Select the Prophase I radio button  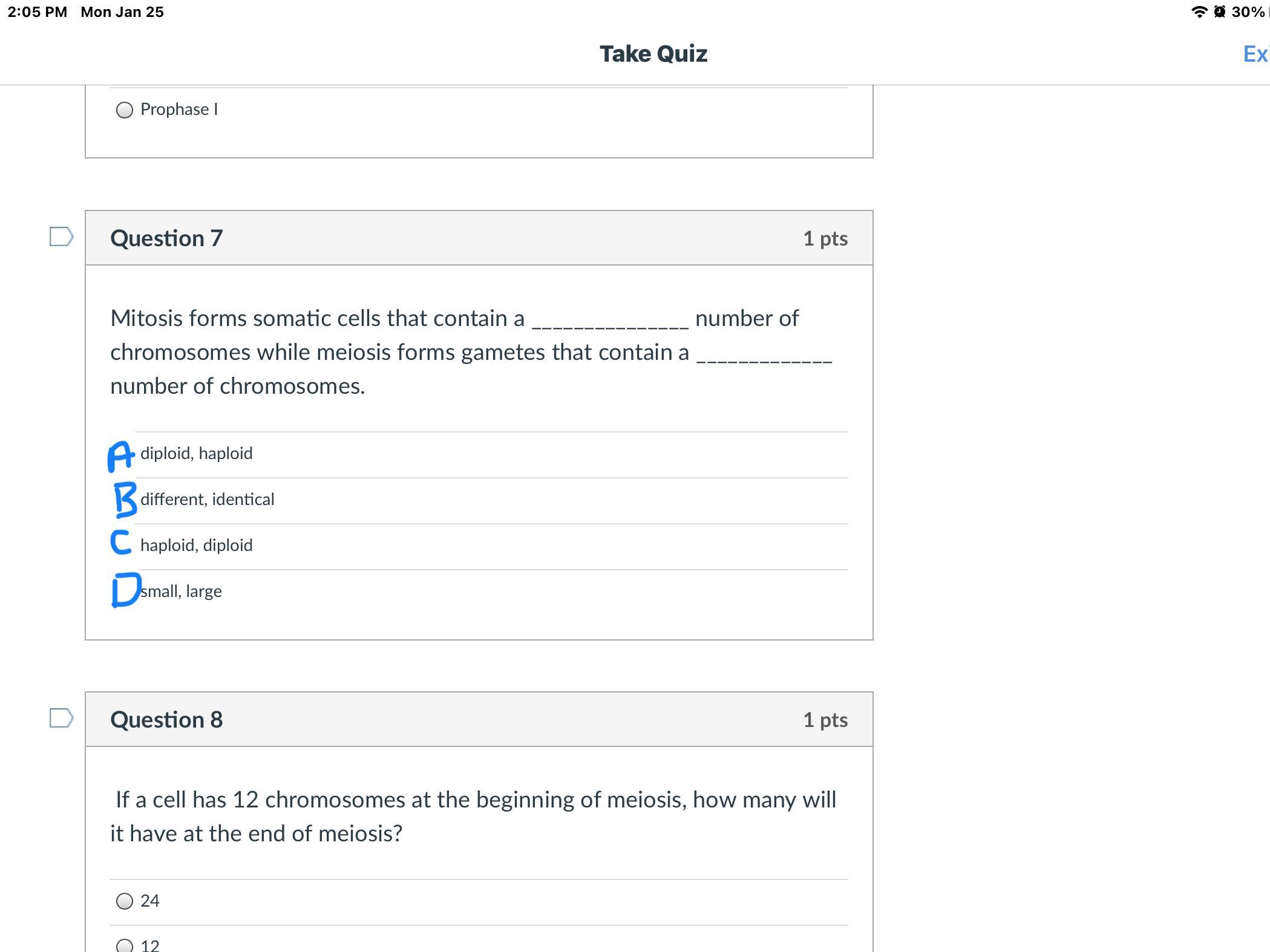click(x=125, y=110)
